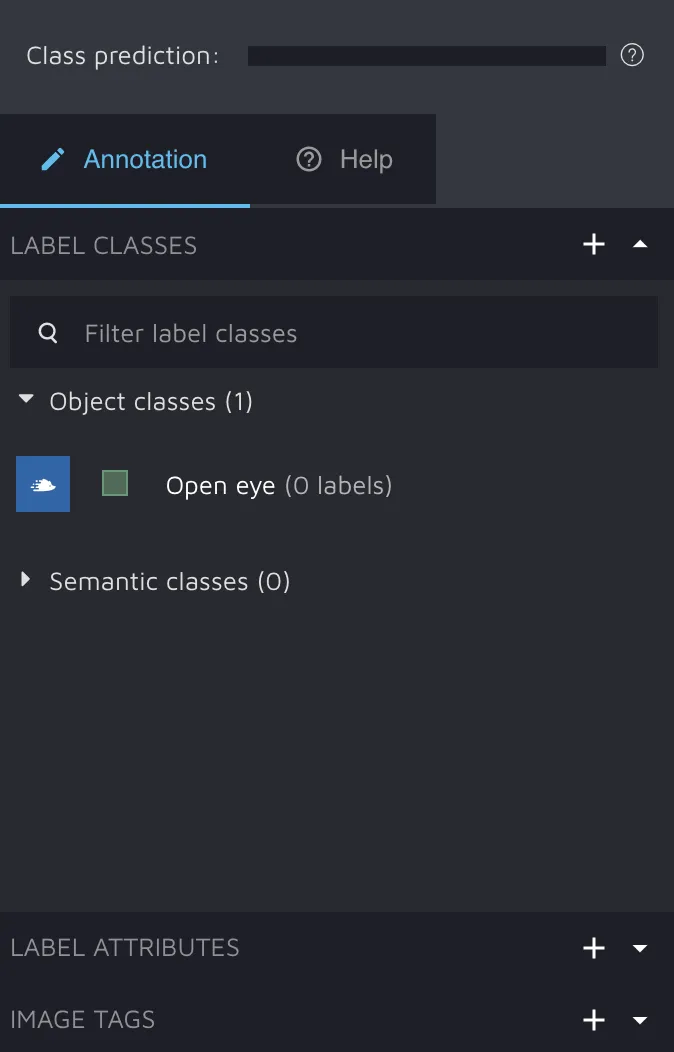Screen dimensions: 674x1052
Task: Click the magnifier icon in the filter box
Action: 48,333
